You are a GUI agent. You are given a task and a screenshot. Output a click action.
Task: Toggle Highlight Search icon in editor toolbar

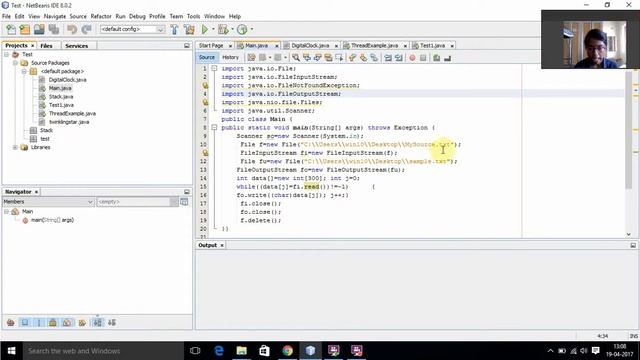[328, 58]
